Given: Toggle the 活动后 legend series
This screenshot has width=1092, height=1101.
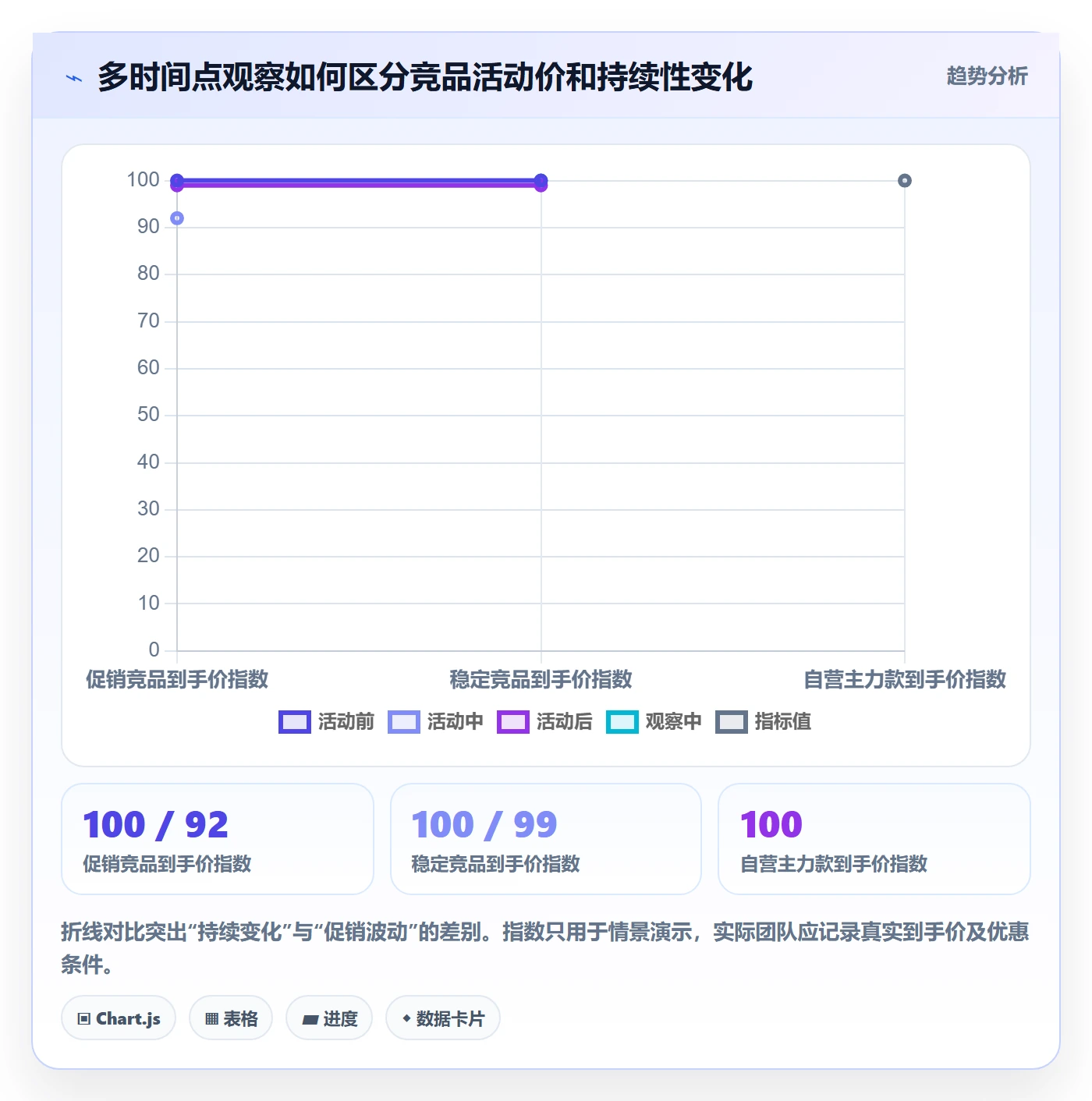Looking at the screenshot, I should pos(544,721).
